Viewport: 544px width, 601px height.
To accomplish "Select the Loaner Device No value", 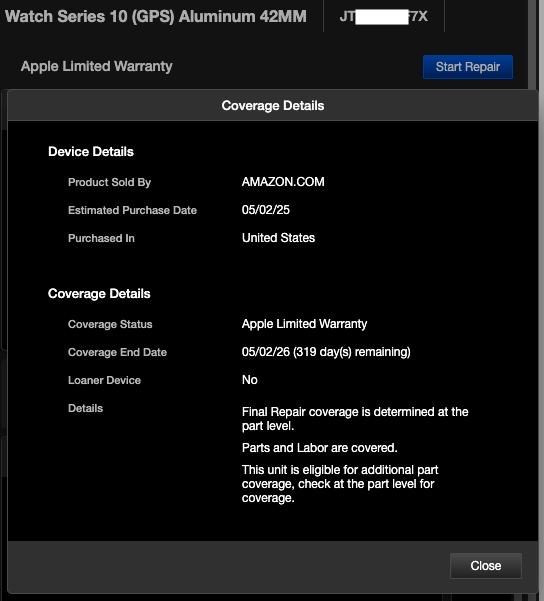I will (250, 380).
